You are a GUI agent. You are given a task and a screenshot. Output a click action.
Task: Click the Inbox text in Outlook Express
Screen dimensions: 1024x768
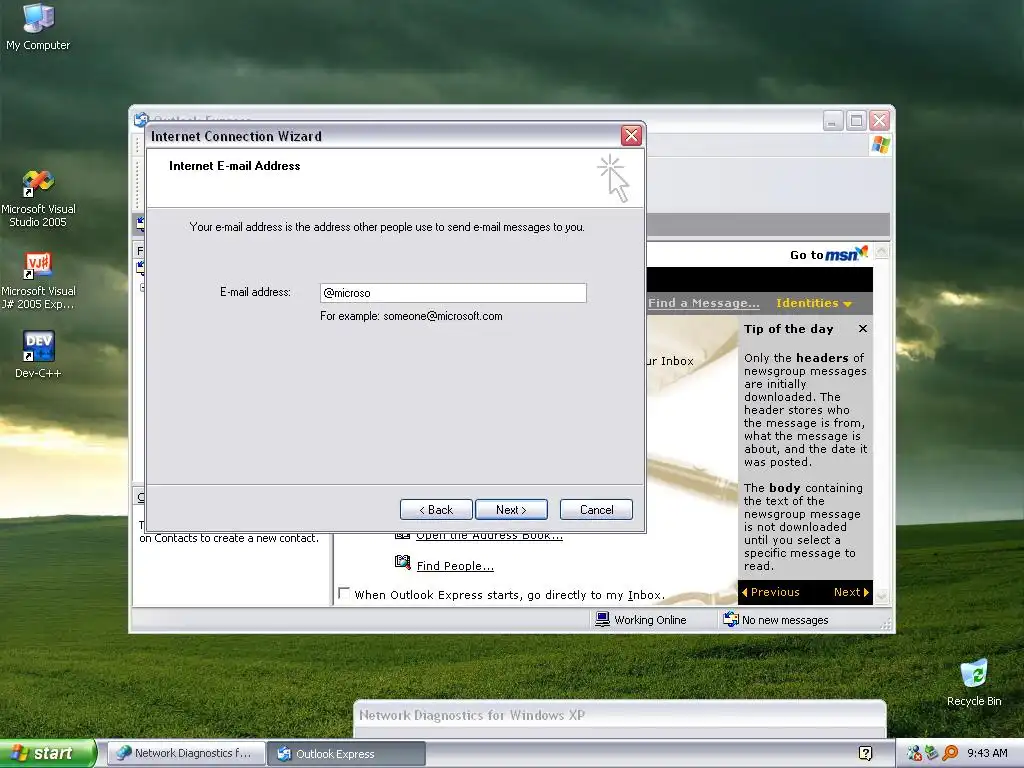[x=677, y=361]
